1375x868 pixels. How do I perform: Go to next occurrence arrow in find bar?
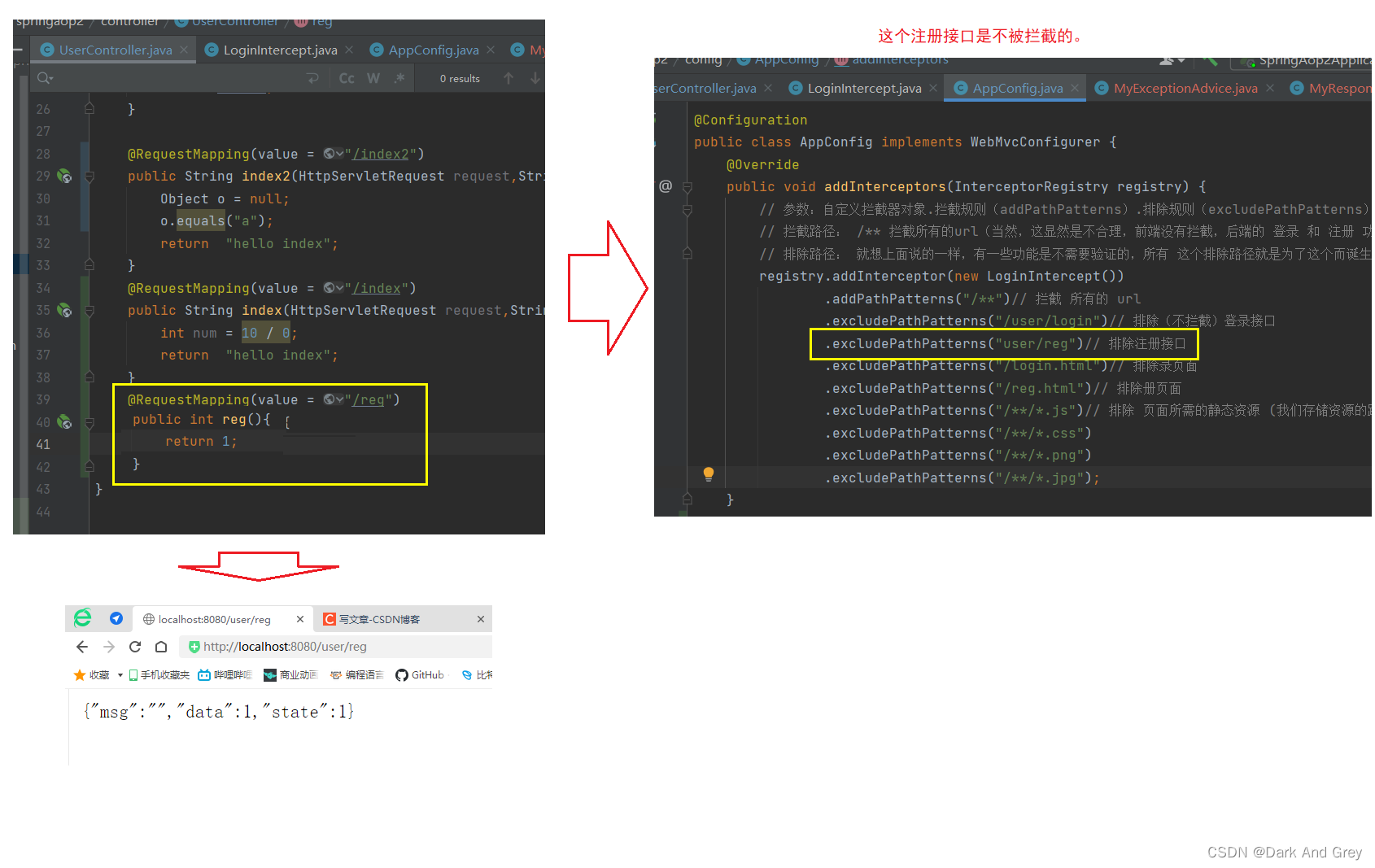click(535, 78)
